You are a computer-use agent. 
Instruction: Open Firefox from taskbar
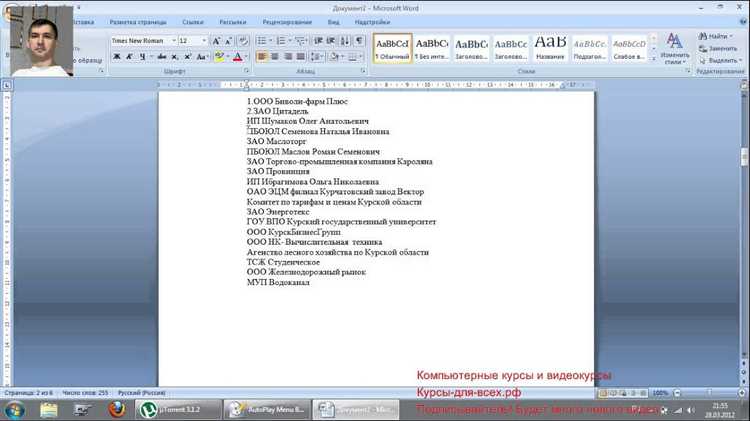click(x=116, y=410)
